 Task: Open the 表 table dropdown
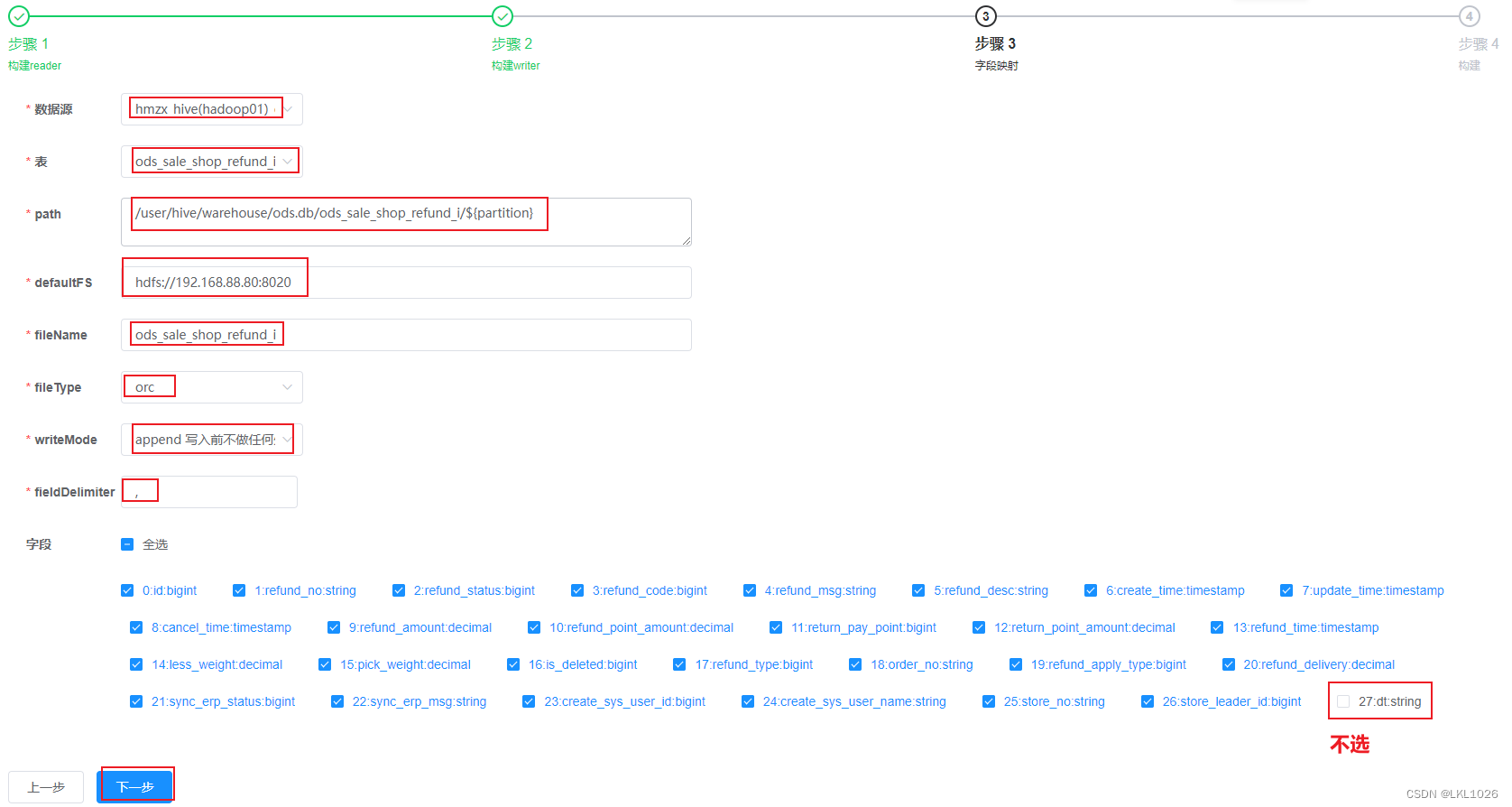[212, 162]
